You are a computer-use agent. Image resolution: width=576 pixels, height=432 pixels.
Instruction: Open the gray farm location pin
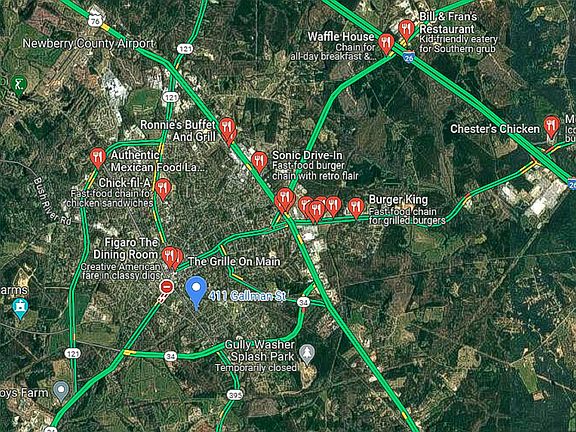61,390
